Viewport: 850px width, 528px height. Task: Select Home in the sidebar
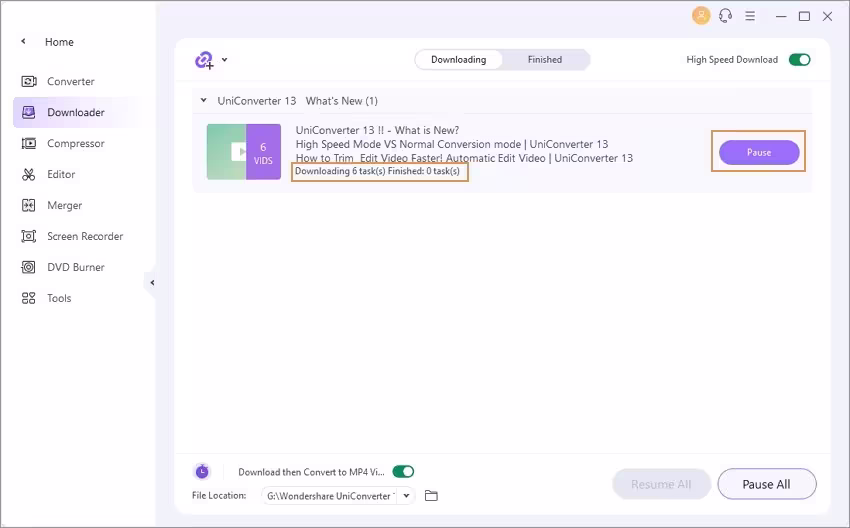point(59,42)
